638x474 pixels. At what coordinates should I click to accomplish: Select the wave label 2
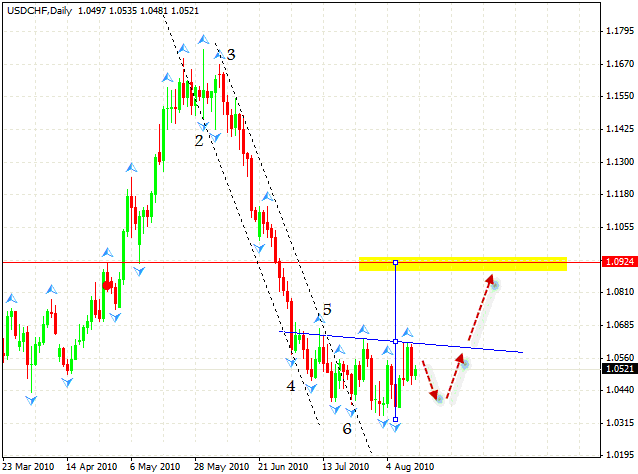(199, 141)
